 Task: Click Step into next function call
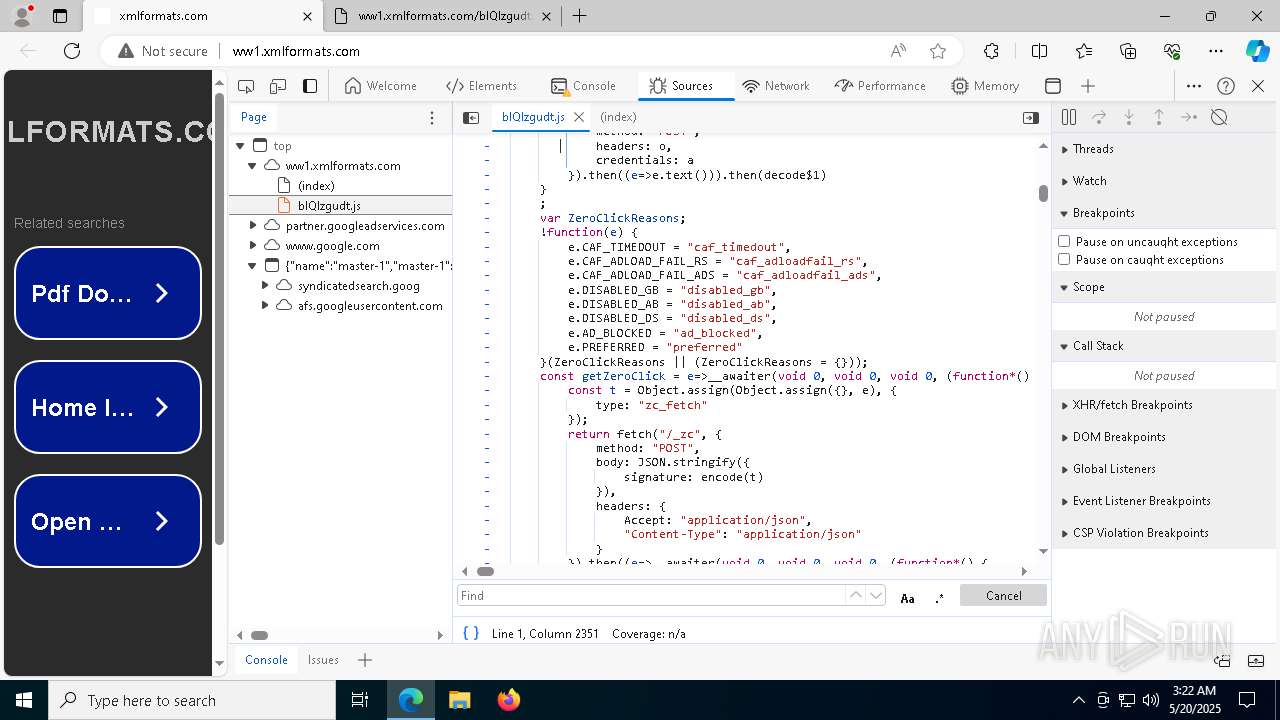click(1129, 117)
